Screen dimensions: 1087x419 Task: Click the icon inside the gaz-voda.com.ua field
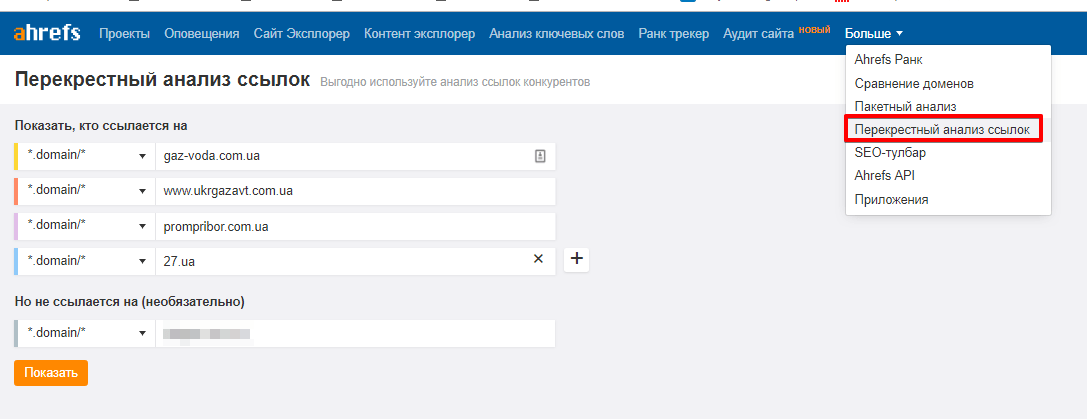point(540,156)
